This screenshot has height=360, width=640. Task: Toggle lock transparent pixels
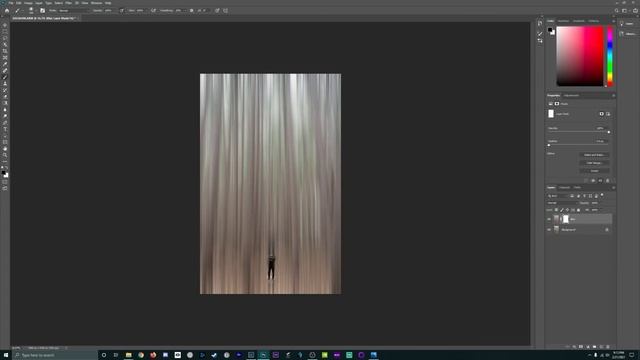(x=556, y=210)
